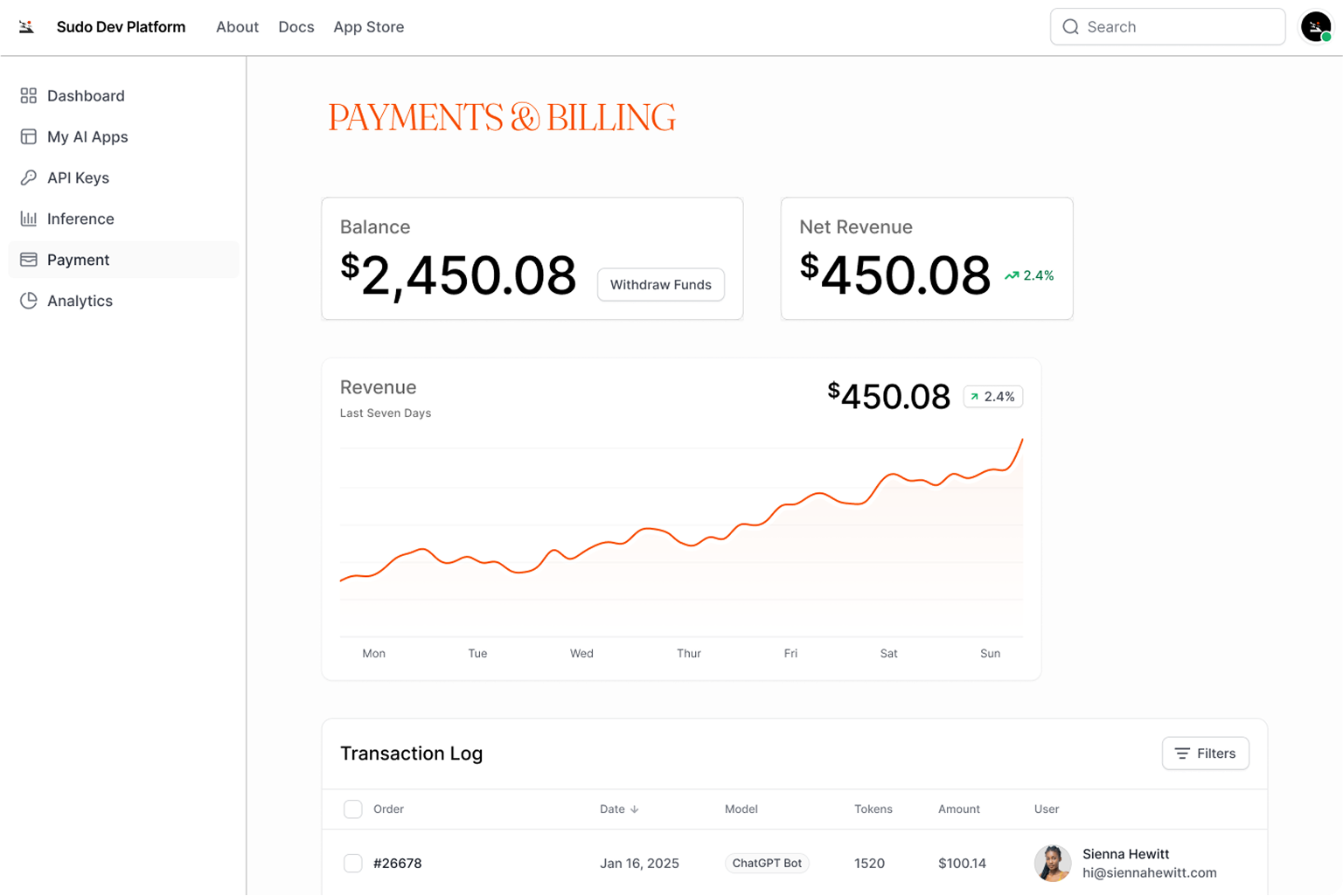Click the My AI Apps layout icon

tap(29, 136)
